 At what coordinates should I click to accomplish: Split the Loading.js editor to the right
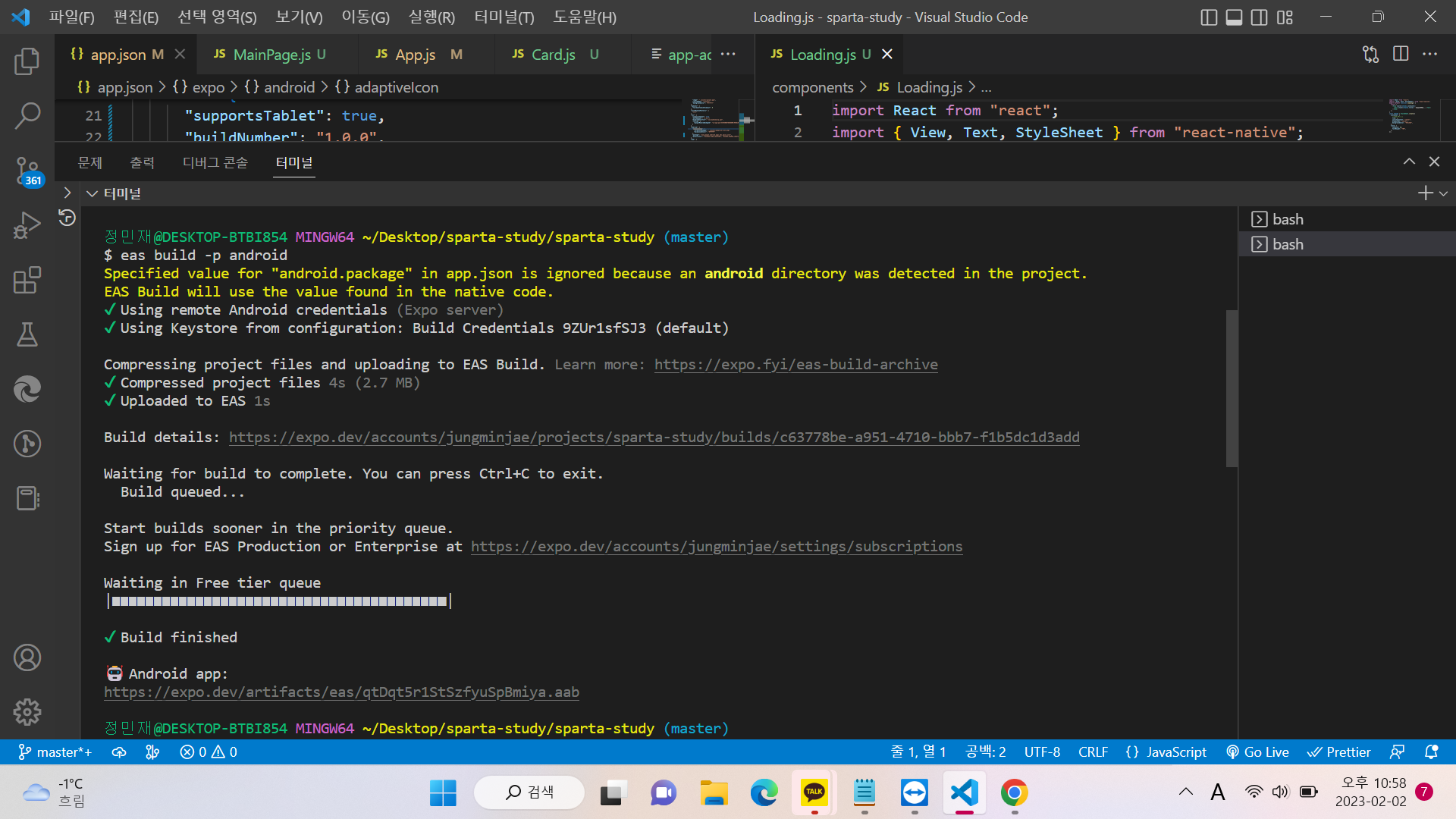[x=1401, y=54]
